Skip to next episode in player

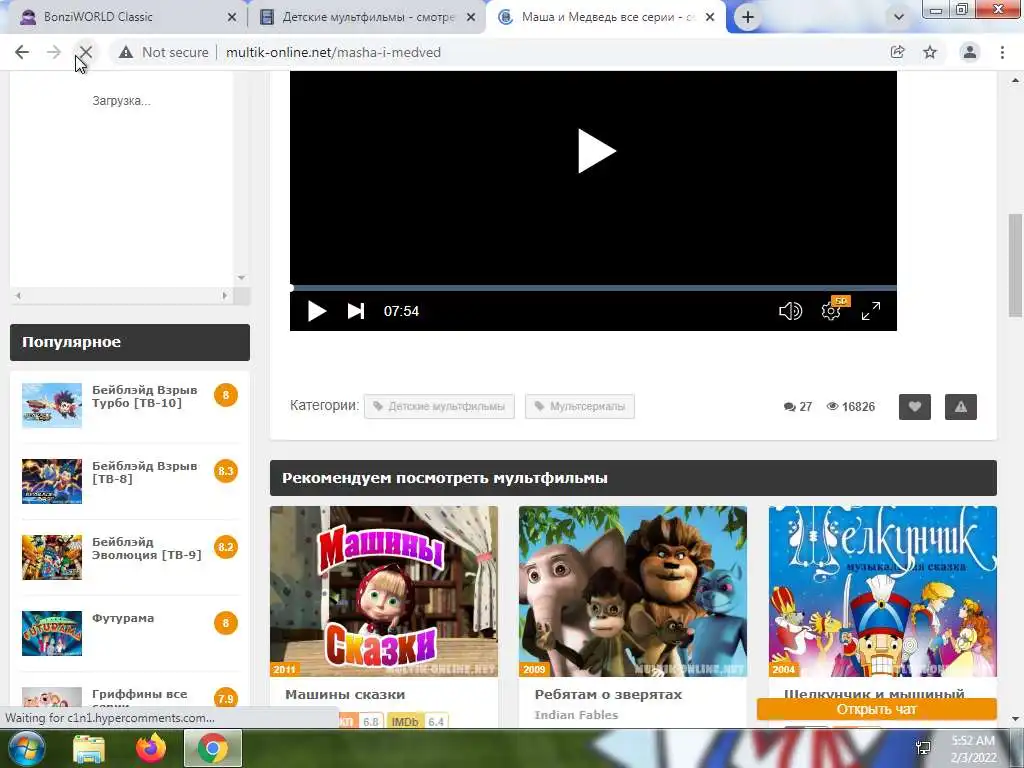coord(355,311)
